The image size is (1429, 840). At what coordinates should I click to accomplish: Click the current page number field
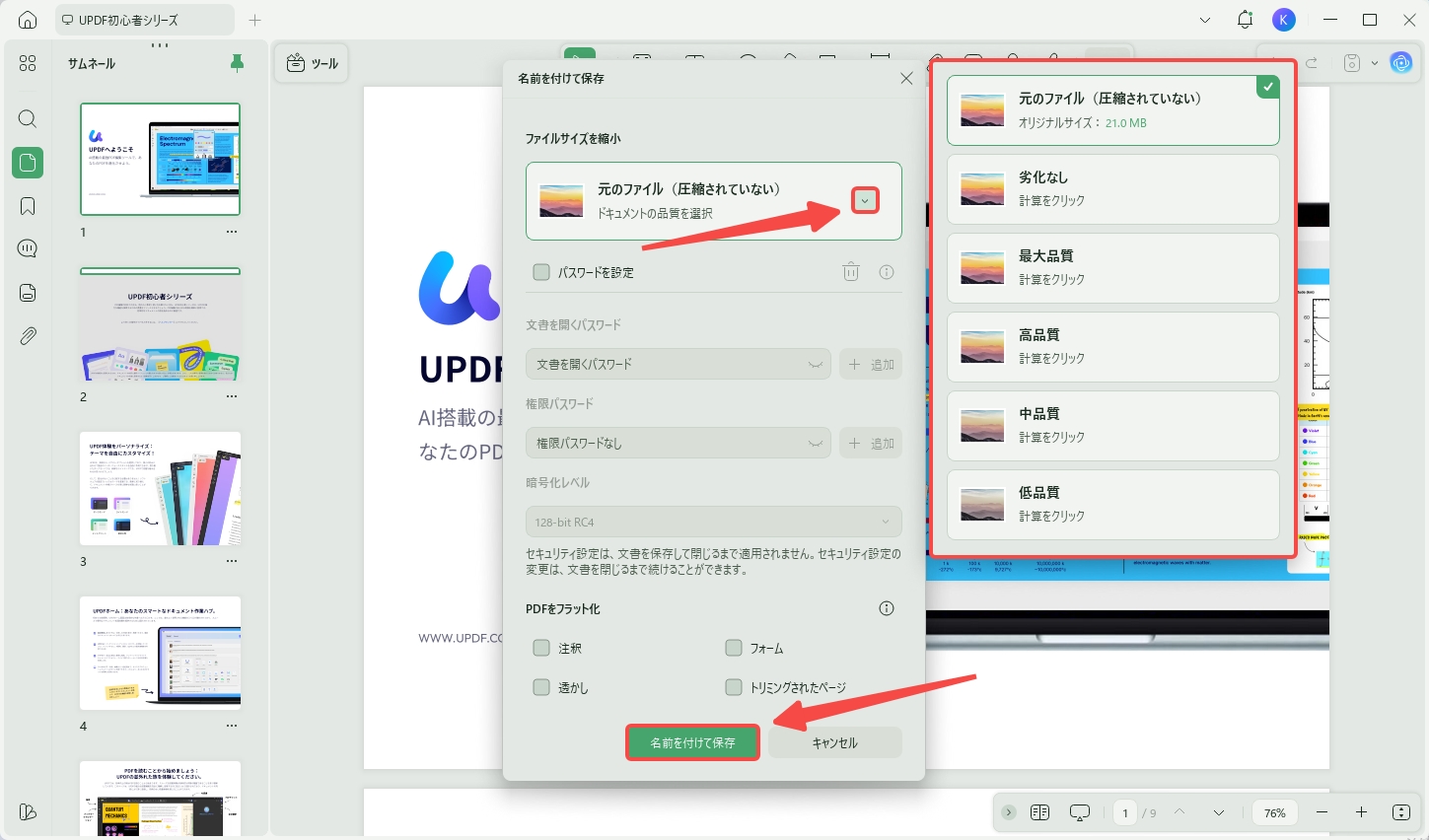pyautogui.click(x=1125, y=812)
